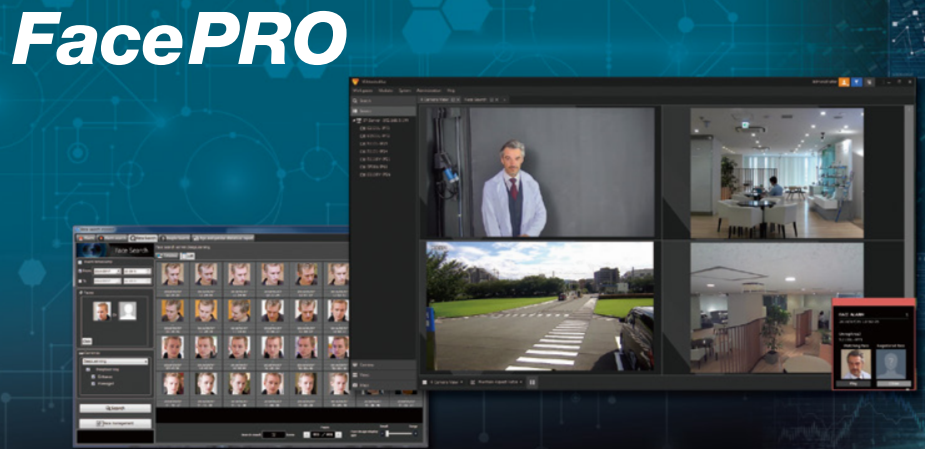Select the Face Search tab in the search window
Screen dimensions: 925x449
pos(143,238)
